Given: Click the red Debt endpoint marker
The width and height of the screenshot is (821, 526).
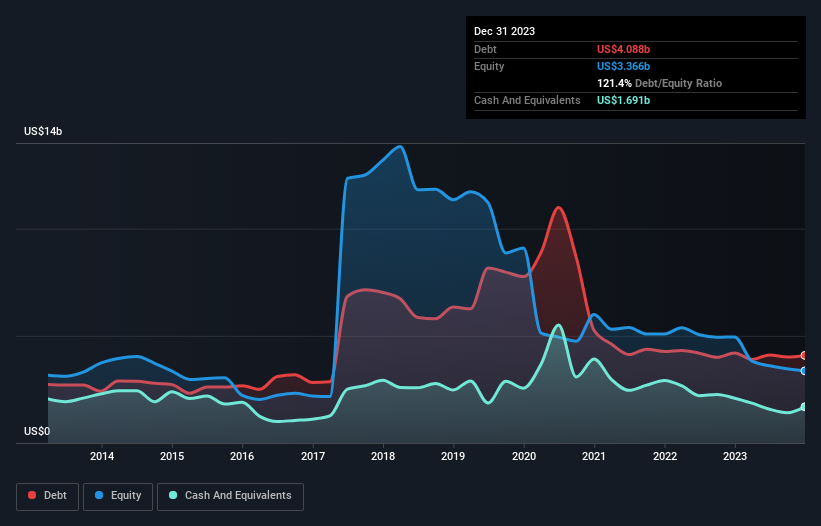Looking at the screenshot, I should coord(804,355).
